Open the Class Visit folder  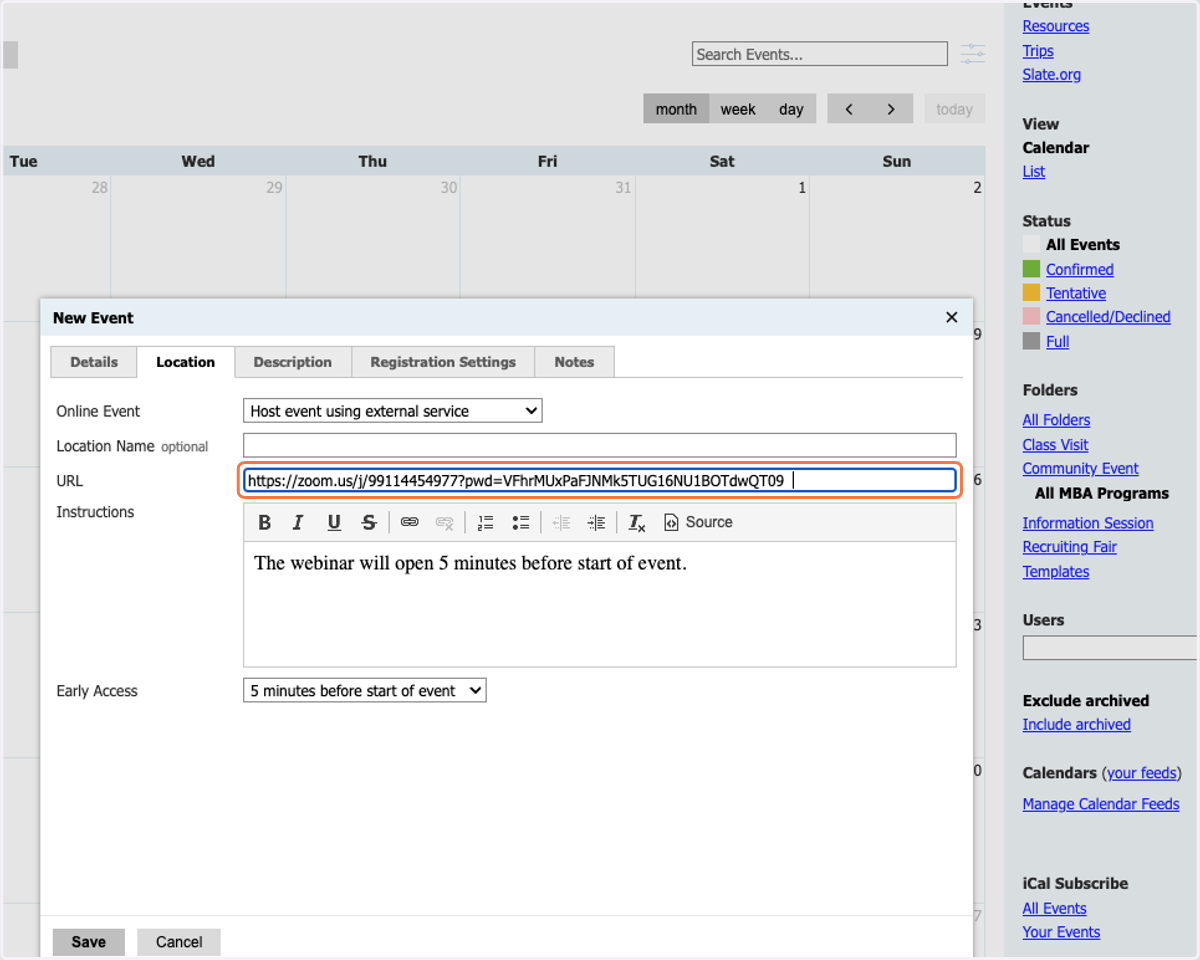[x=1055, y=444]
